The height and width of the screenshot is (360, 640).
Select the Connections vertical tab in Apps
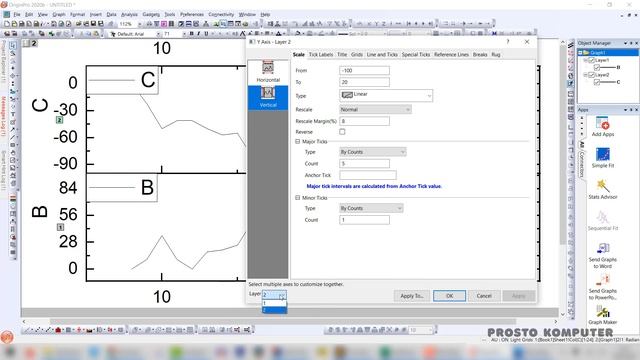click(x=582, y=164)
